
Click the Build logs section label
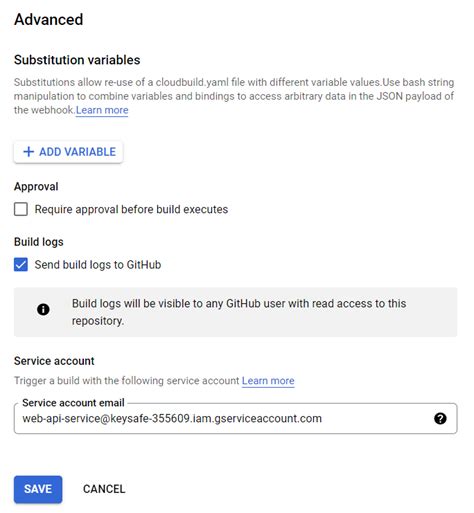tap(39, 242)
